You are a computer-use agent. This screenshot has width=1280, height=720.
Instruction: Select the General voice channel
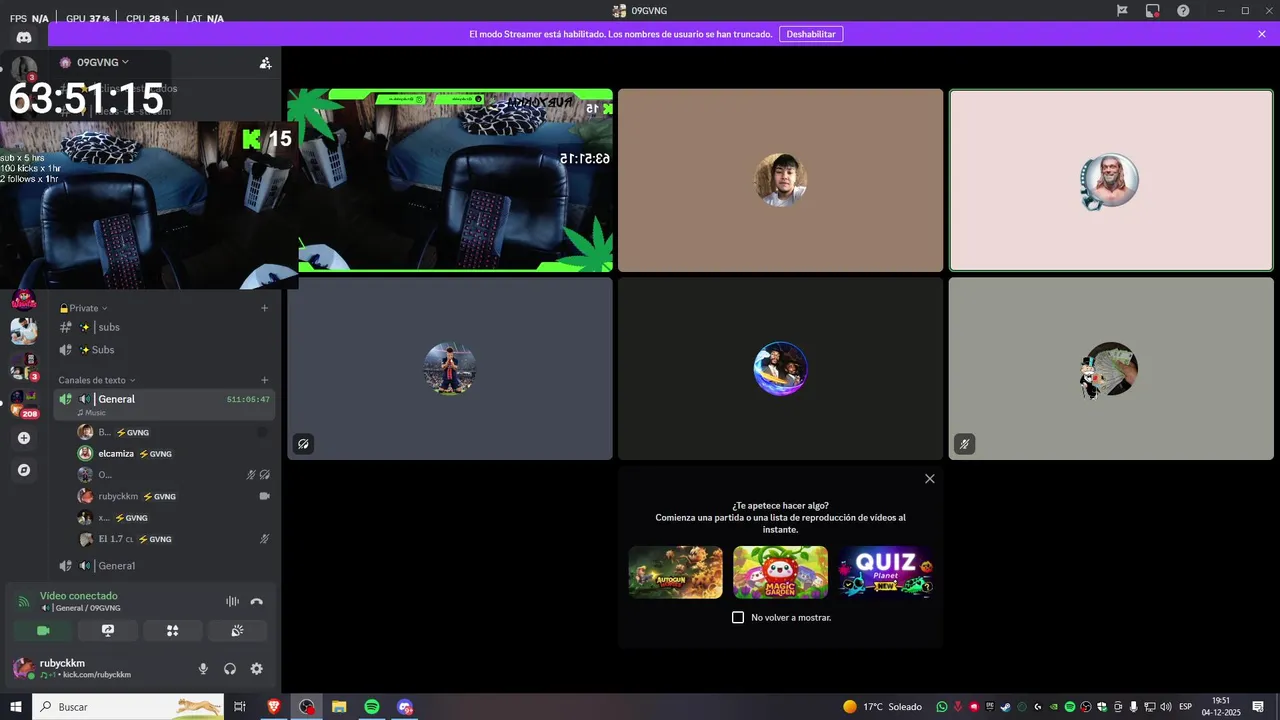pos(165,404)
